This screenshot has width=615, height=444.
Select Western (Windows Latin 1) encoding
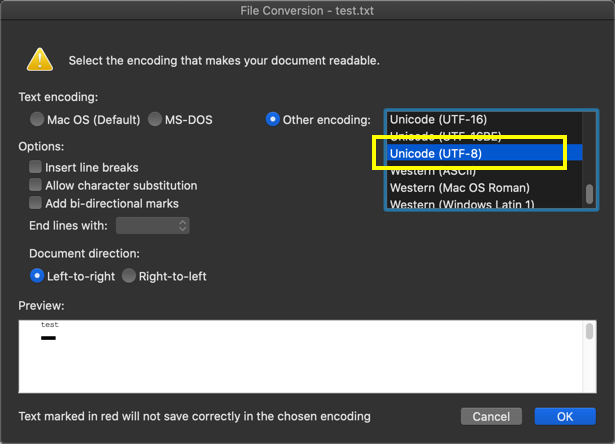[462, 204]
